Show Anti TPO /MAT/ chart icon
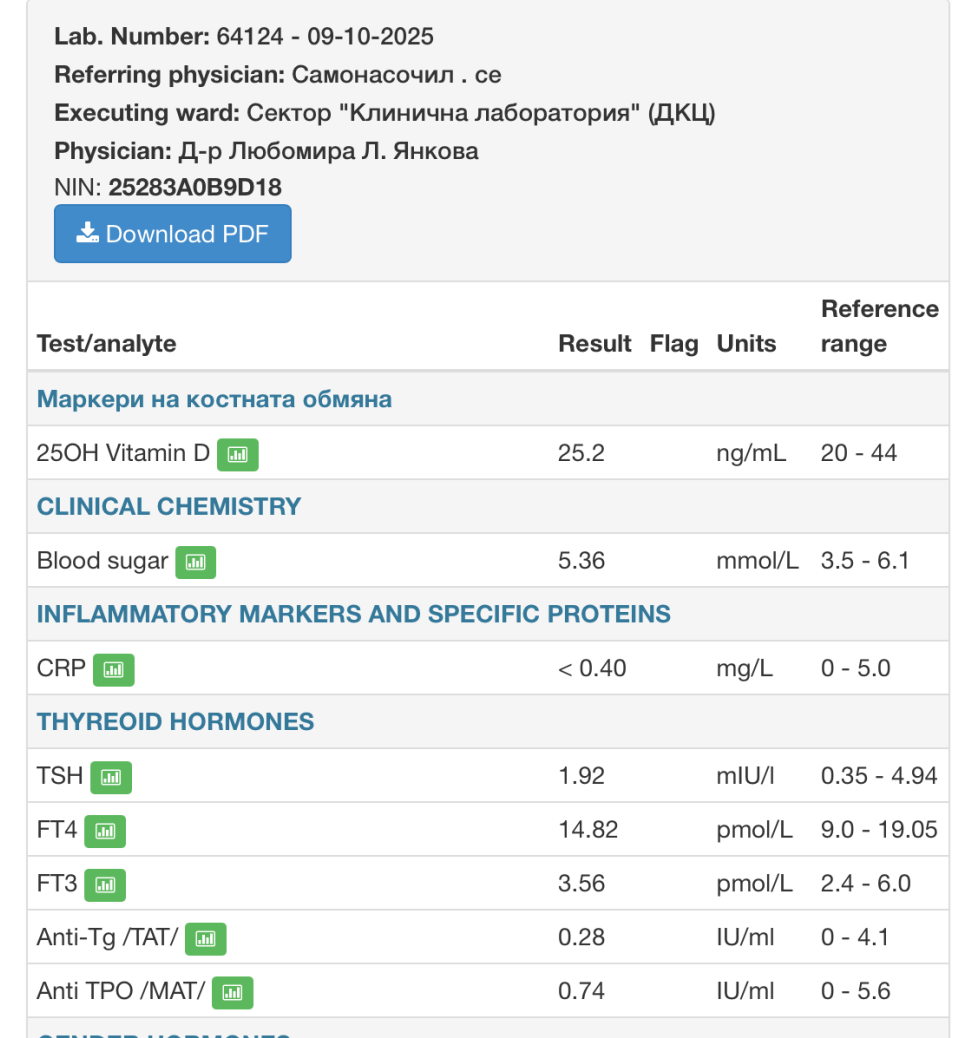 point(232,992)
